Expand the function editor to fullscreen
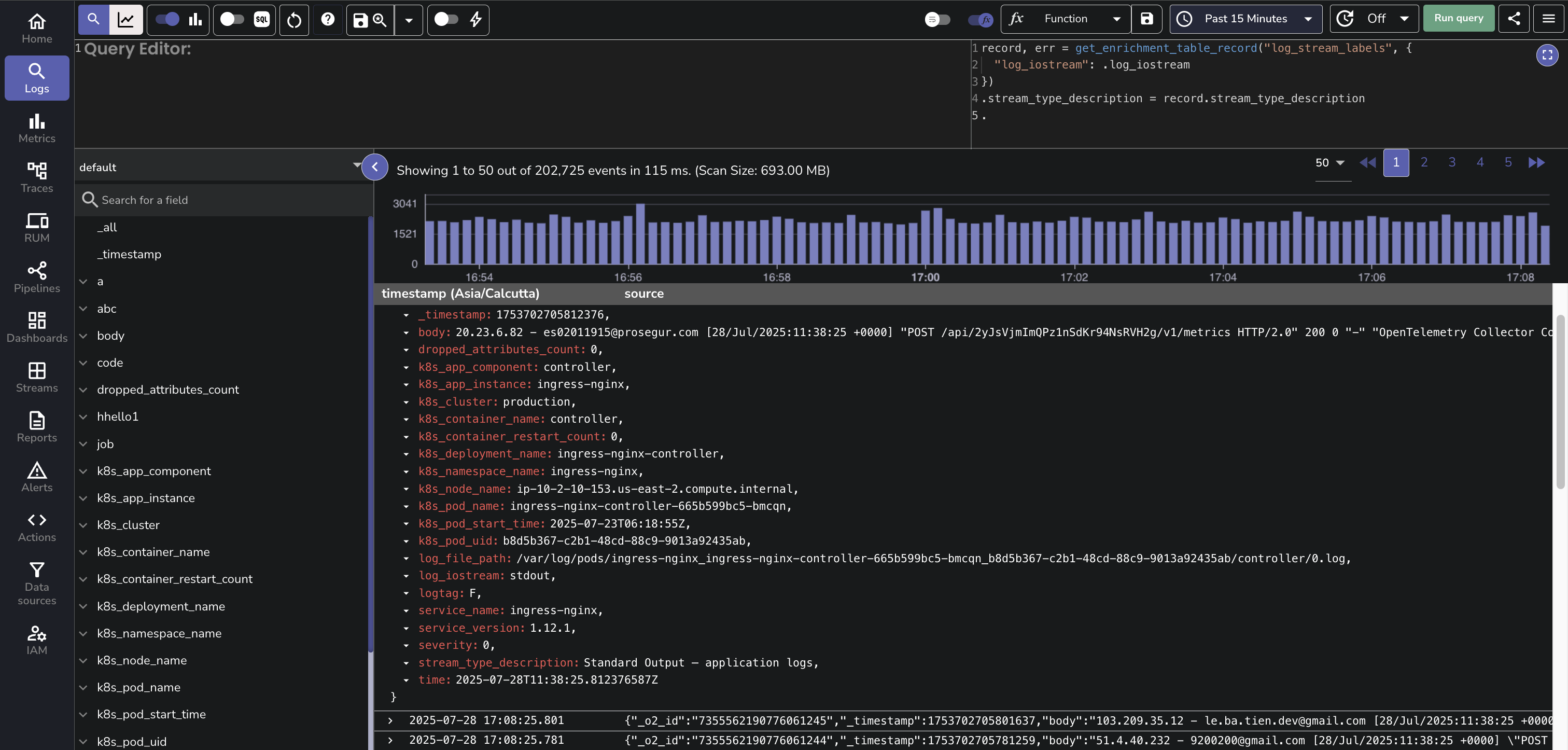The image size is (1568, 750). coord(1547,55)
